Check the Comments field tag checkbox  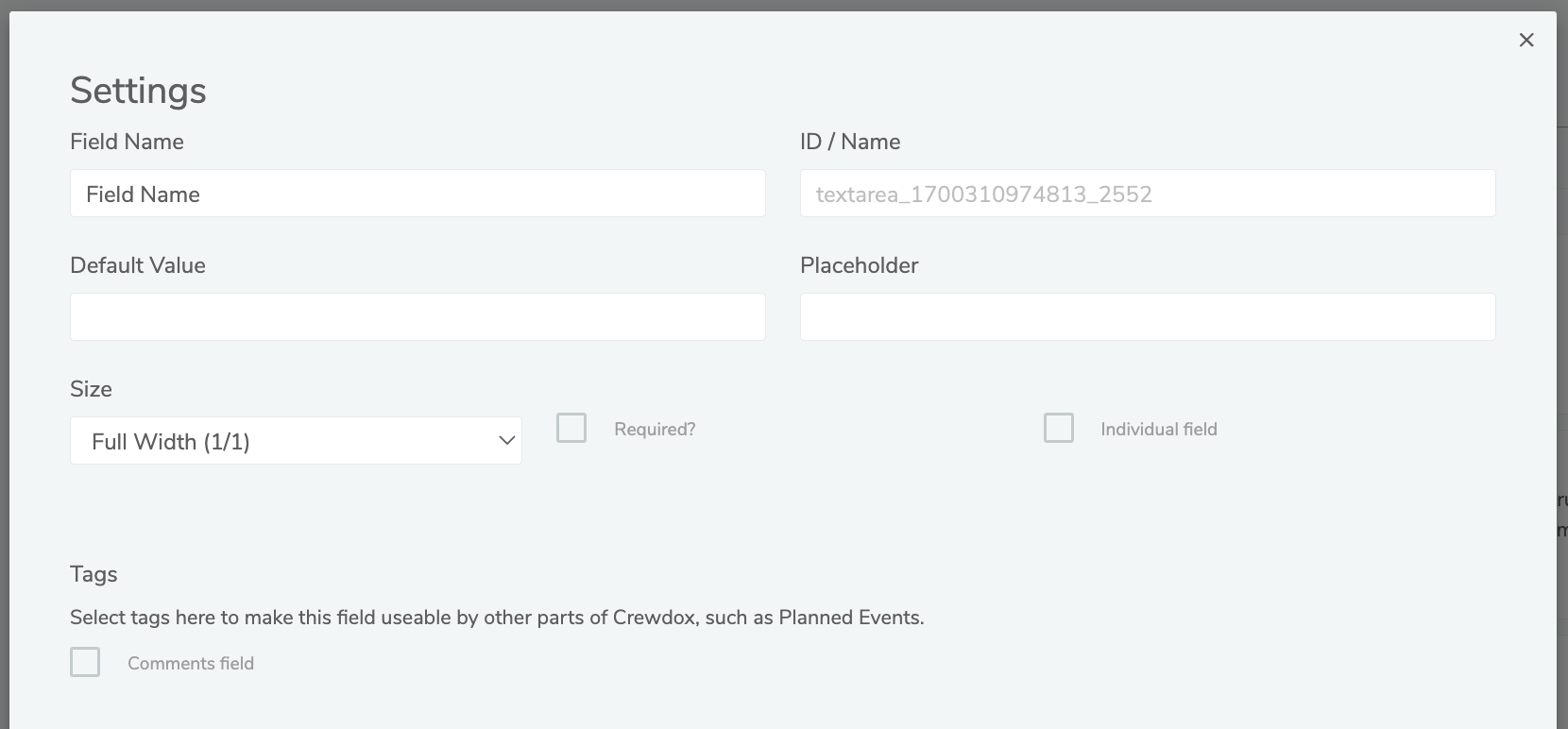coord(85,662)
